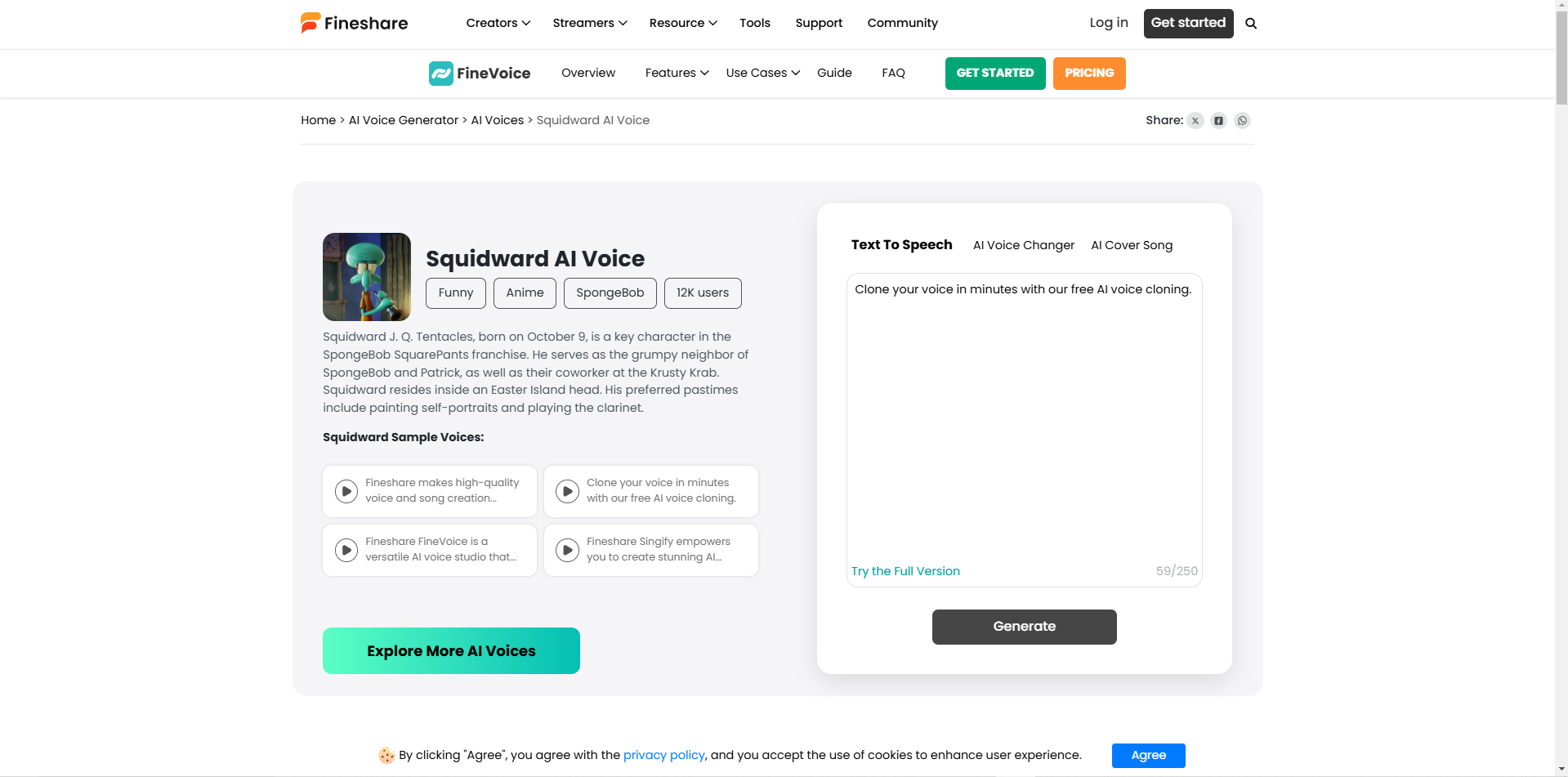The image size is (1568, 777).
Task: Expand the Streamers dropdown menu
Action: coord(589,23)
